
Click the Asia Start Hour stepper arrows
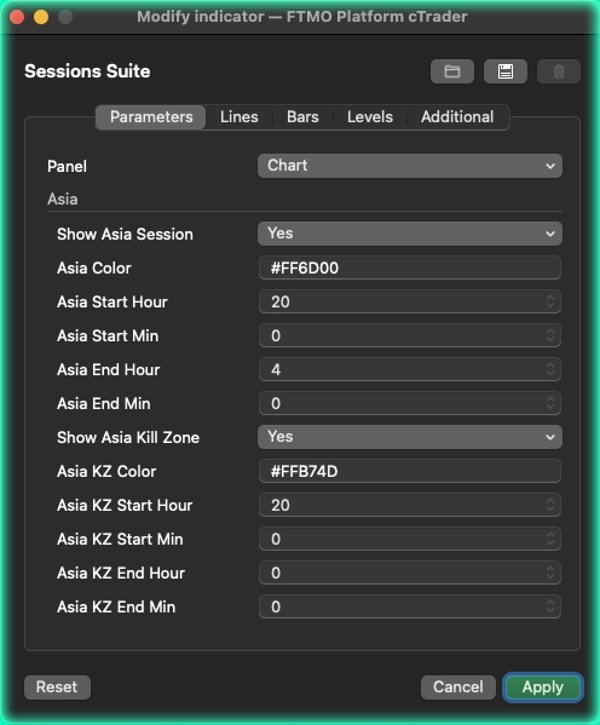(x=550, y=301)
